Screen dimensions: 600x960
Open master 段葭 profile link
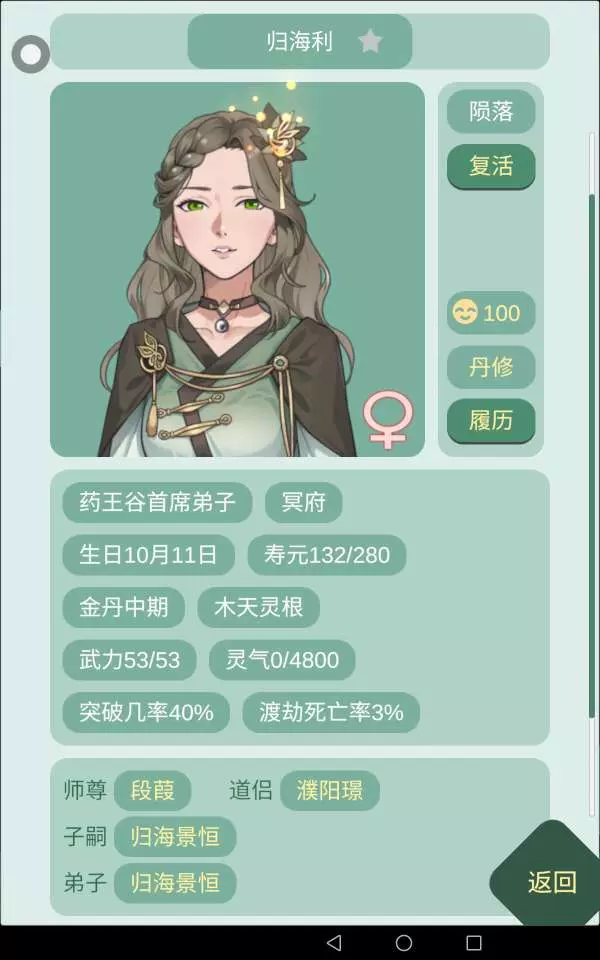click(x=152, y=790)
